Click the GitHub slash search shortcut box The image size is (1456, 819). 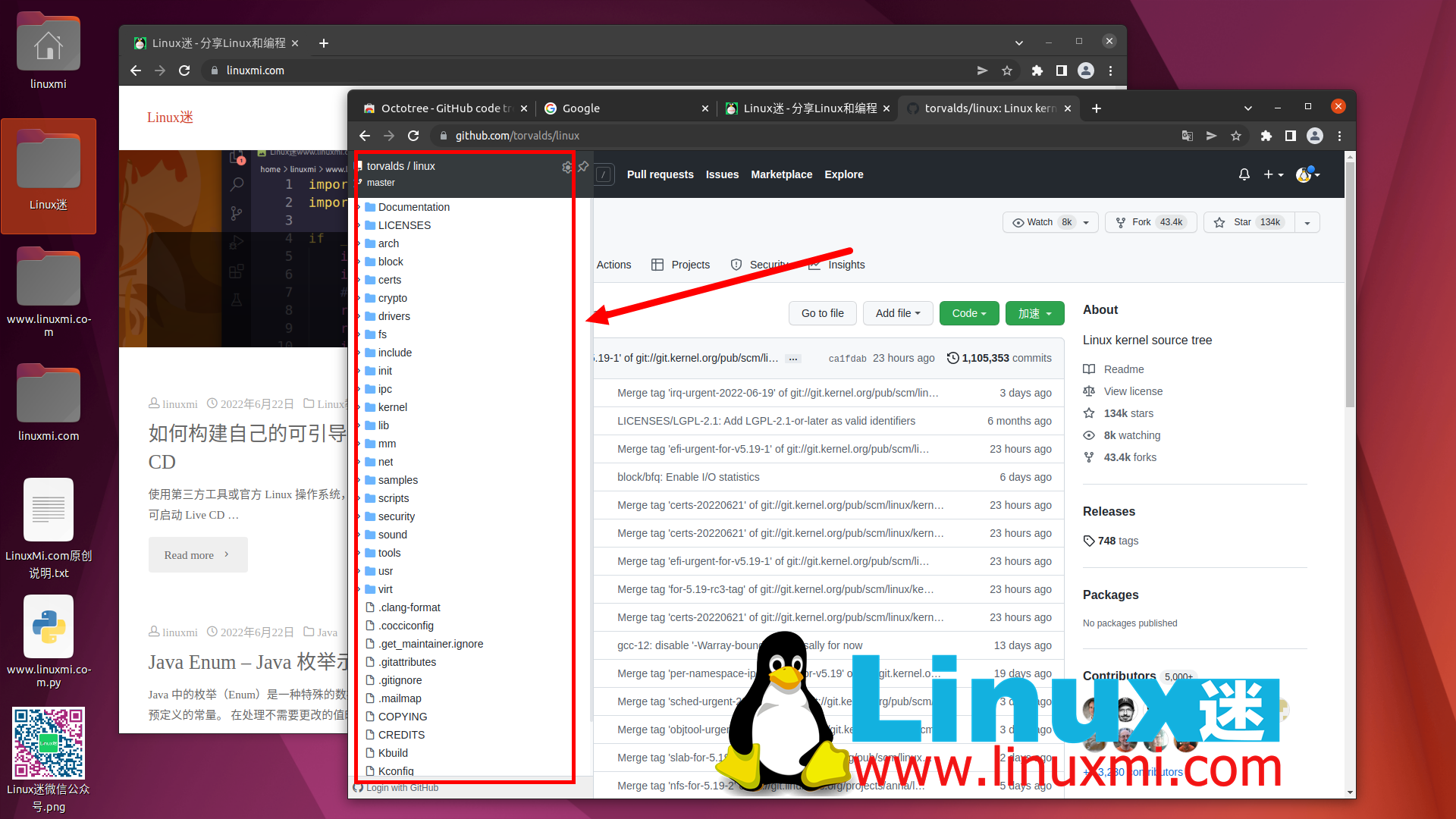604,174
